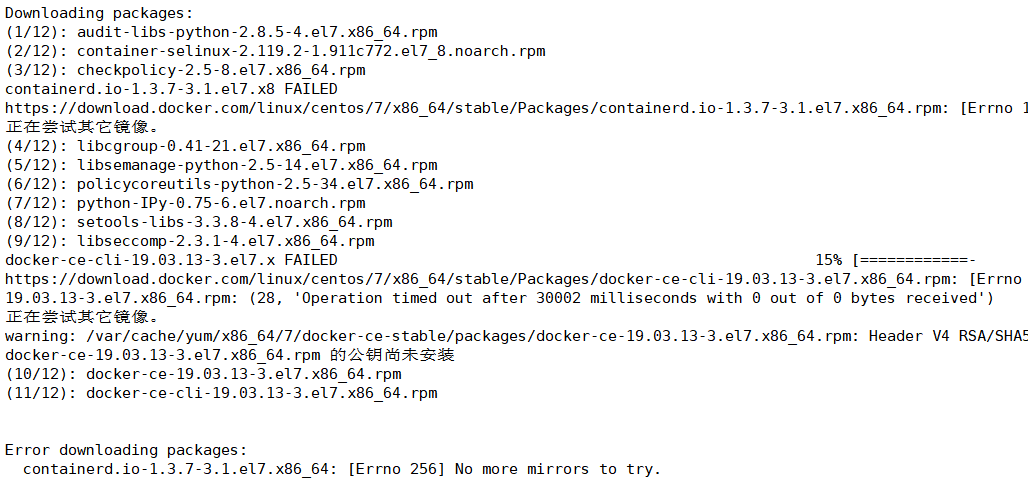Click the docker-ce-cli download URL line
The width and height of the screenshot is (1028, 488).
tap(516, 279)
